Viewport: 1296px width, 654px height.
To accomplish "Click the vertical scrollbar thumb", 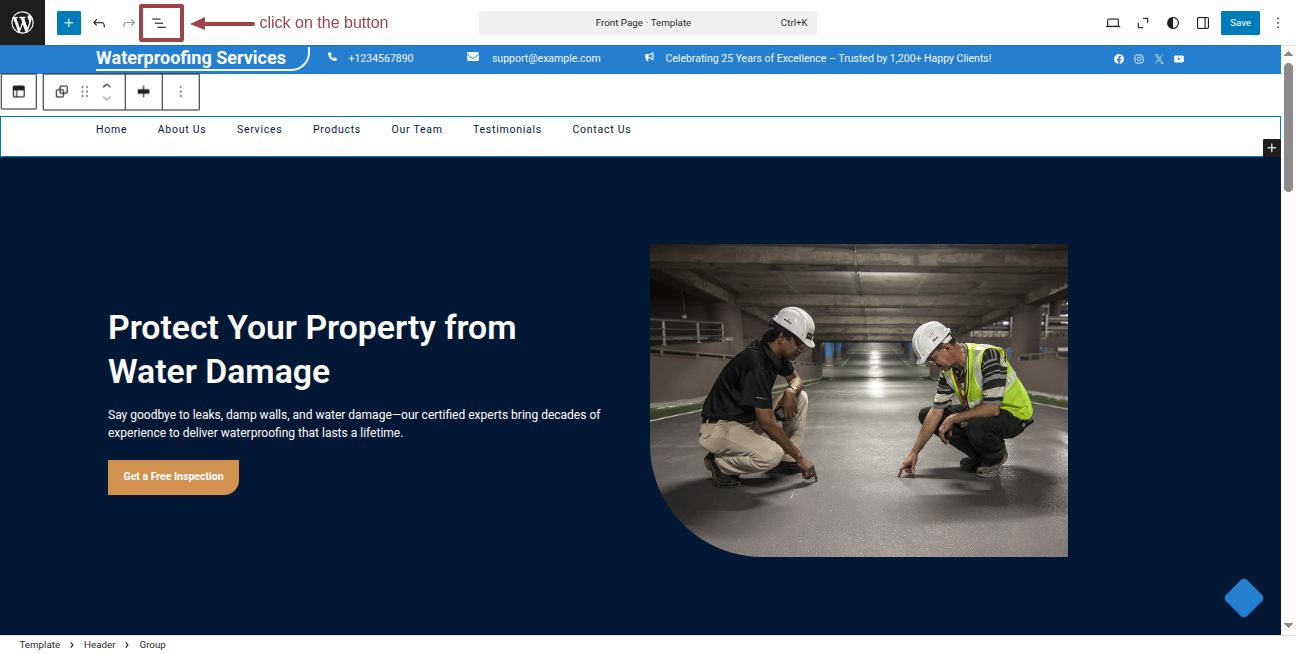I will click(1289, 127).
